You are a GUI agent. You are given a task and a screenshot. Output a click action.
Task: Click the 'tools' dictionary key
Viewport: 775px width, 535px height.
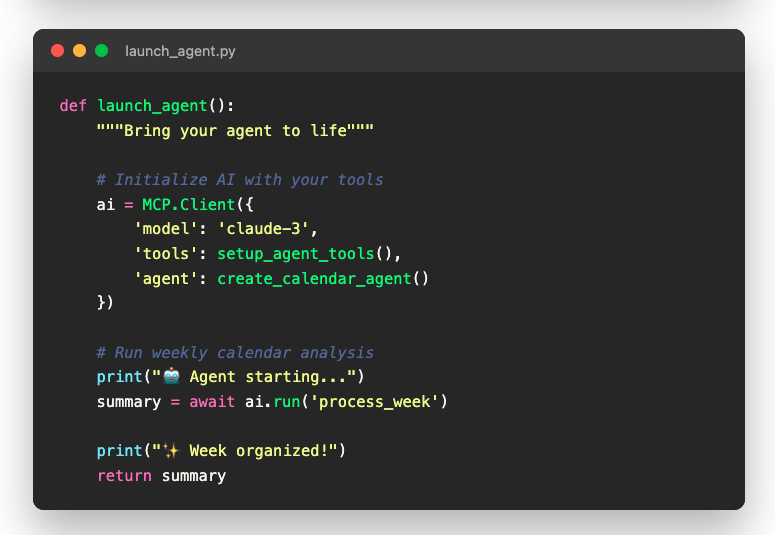tap(166, 254)
